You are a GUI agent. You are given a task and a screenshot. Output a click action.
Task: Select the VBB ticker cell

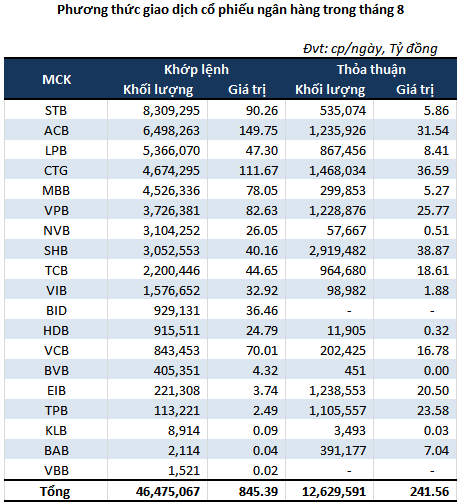[56, 471]
